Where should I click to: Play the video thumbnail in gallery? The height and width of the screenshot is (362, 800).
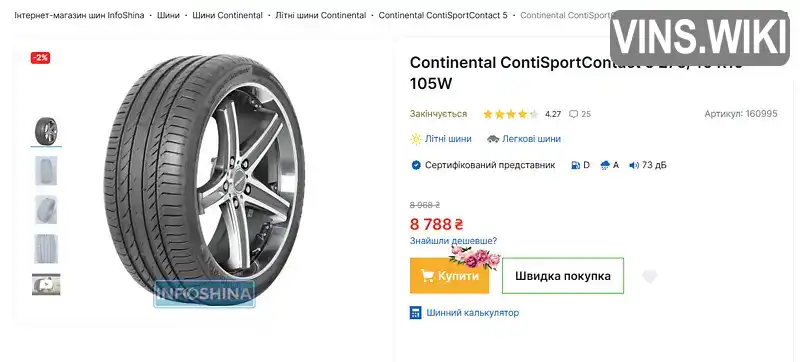pyautogui.click(x=46, y=284)
